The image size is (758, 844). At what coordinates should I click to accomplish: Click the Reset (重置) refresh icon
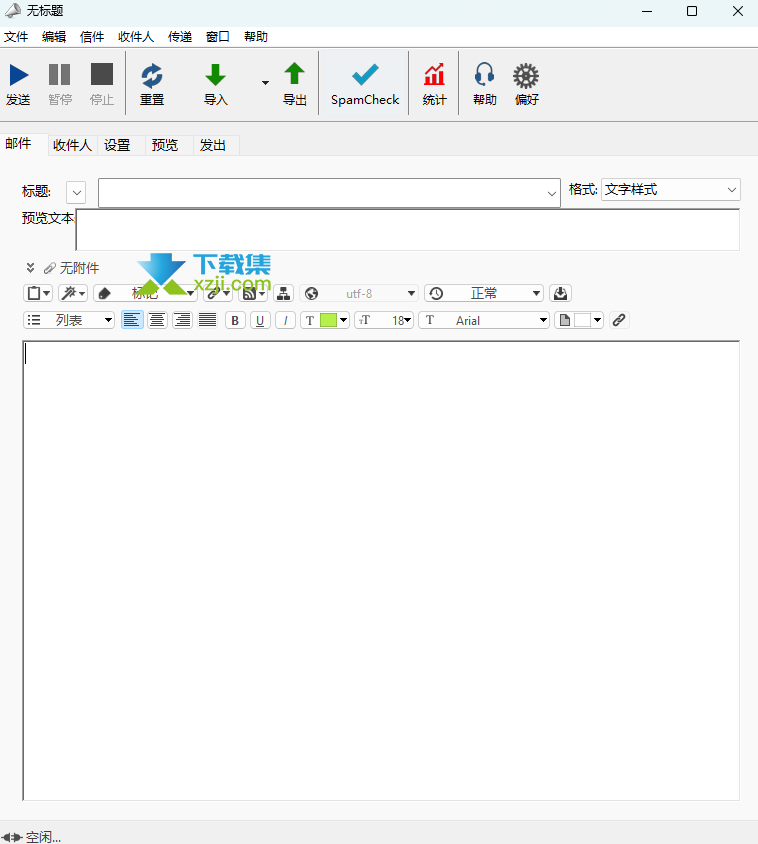(x=152, y=75)
